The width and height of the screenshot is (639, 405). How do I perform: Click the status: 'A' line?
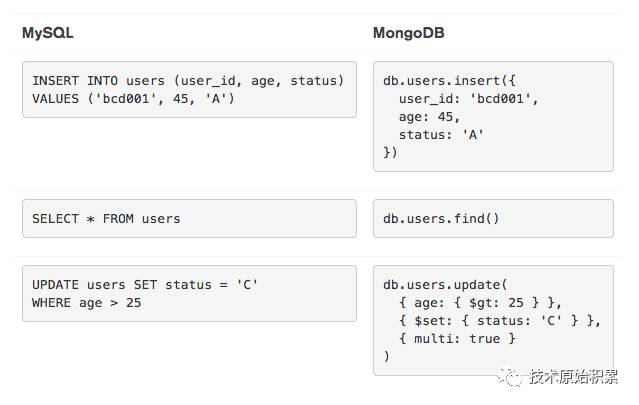(441, 134)
